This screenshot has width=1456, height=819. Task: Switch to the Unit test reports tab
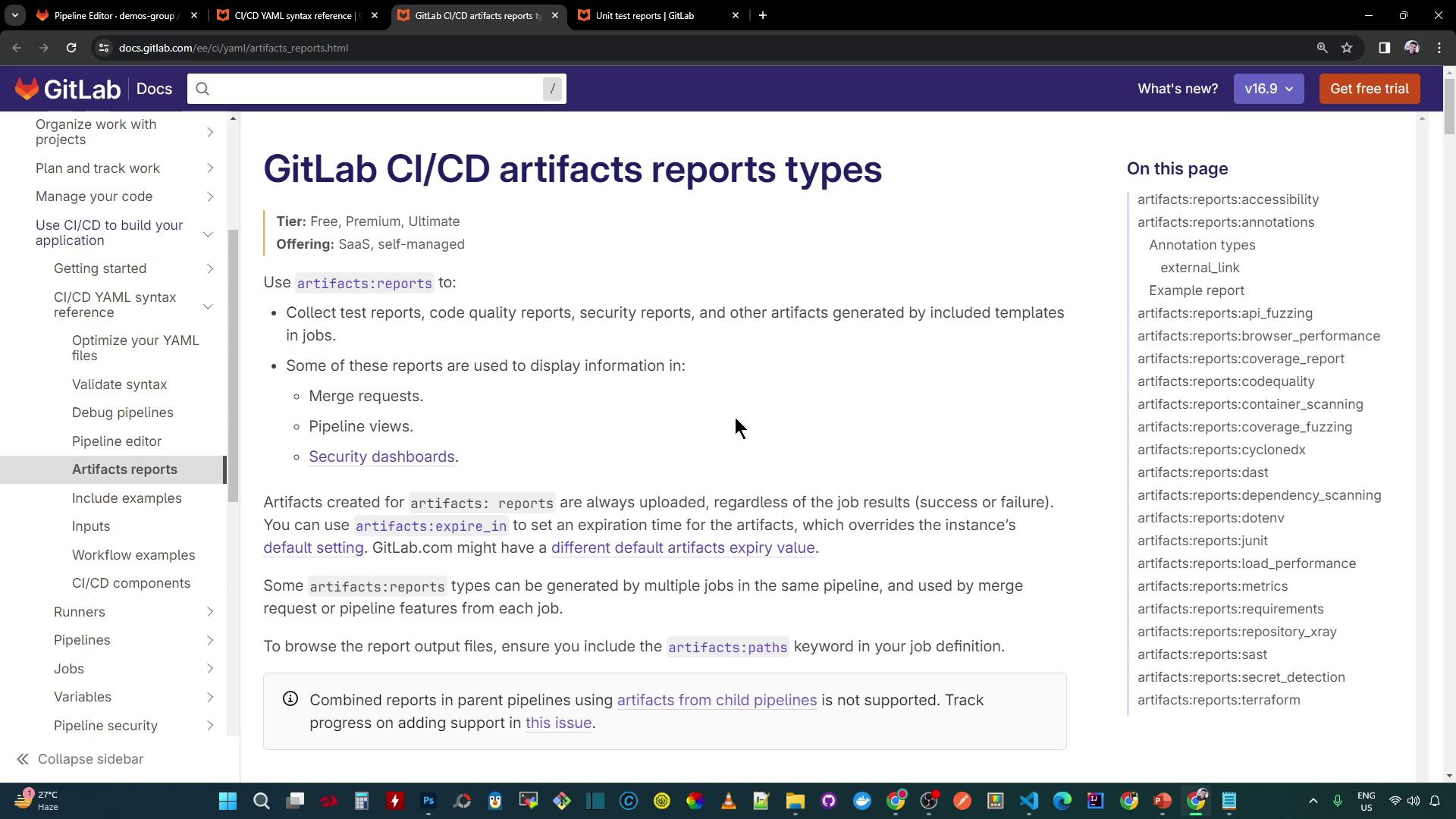click(x=645, y=15)
